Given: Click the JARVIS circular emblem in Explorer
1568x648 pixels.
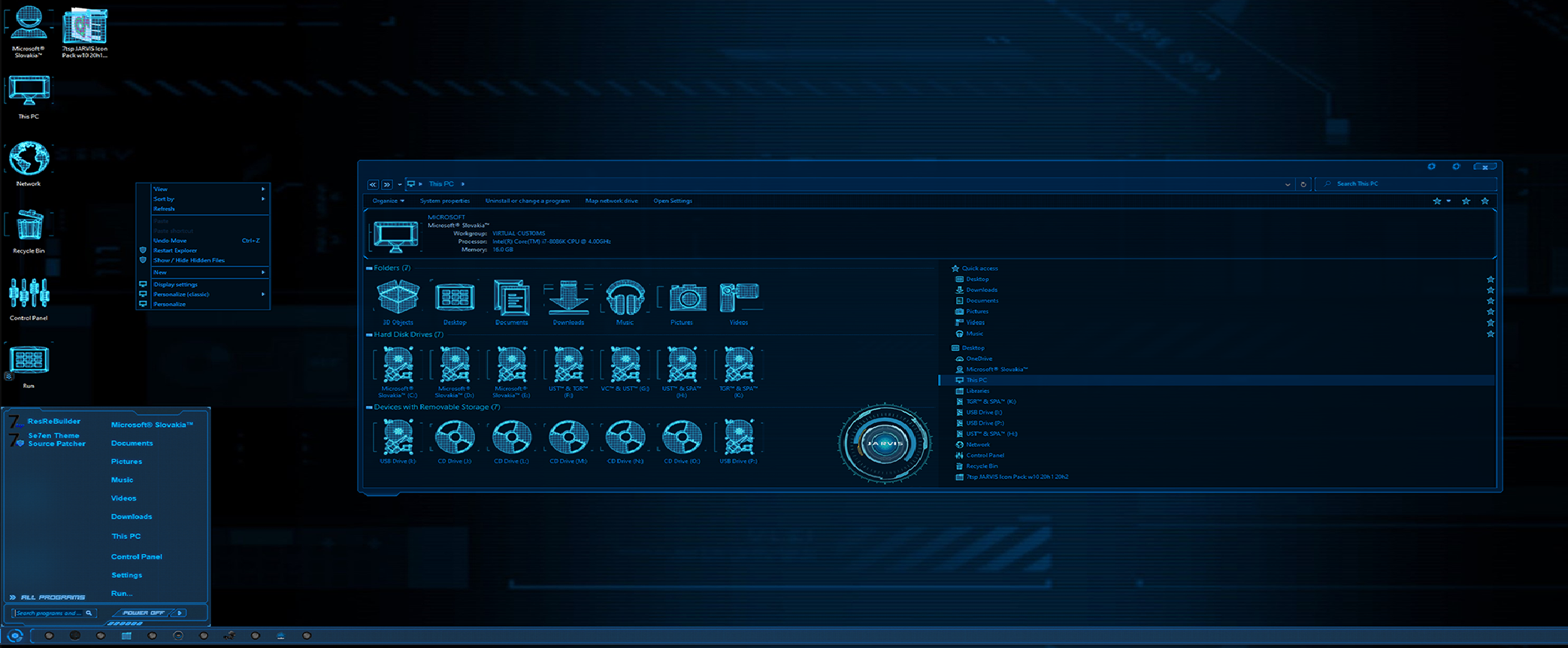Looking at the screenshot, I should click(885, 443).
